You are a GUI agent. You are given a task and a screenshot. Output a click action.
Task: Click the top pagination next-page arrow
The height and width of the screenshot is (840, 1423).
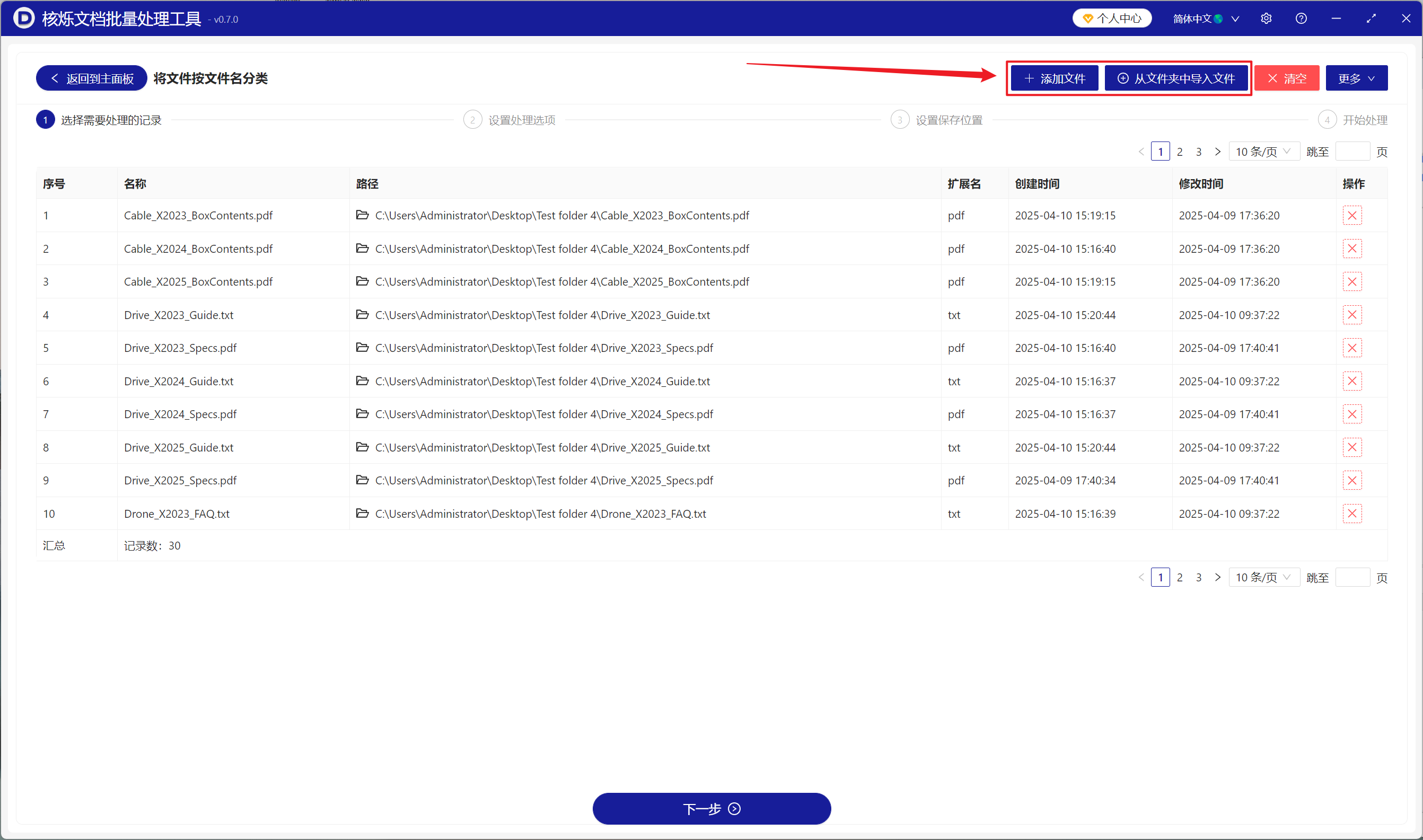(x=1218, y=152)
